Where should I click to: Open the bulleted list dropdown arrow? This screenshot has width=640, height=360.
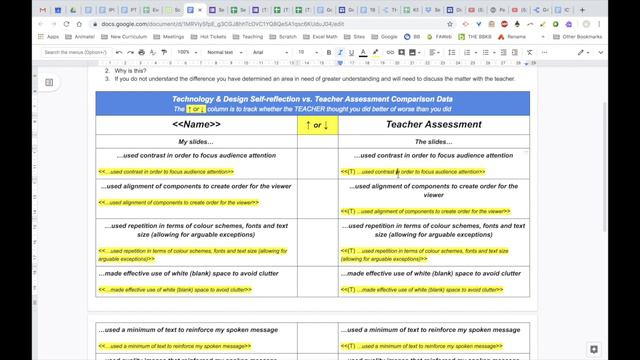[494, 53]
